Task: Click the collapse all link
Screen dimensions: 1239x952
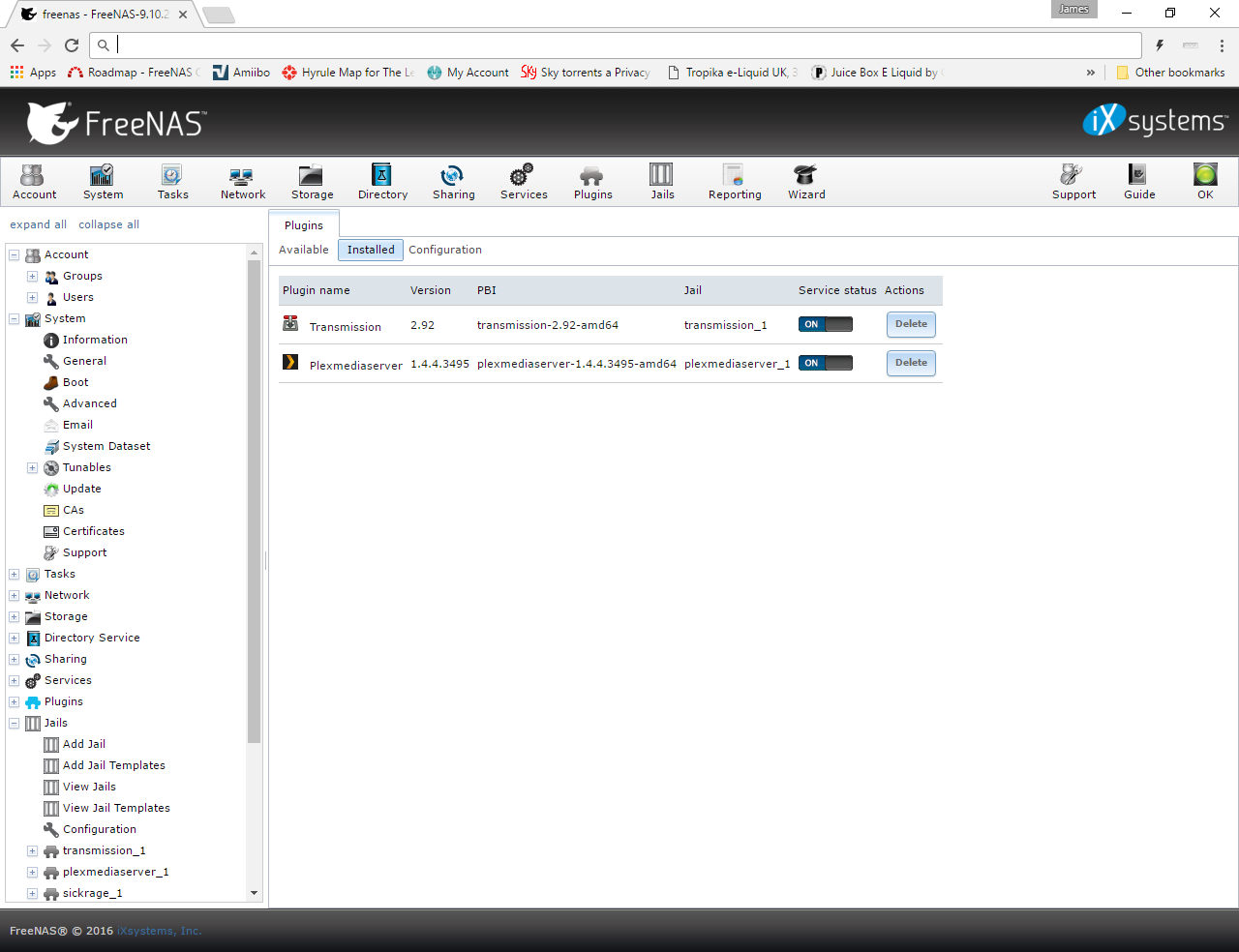Action: click(108, 224)
